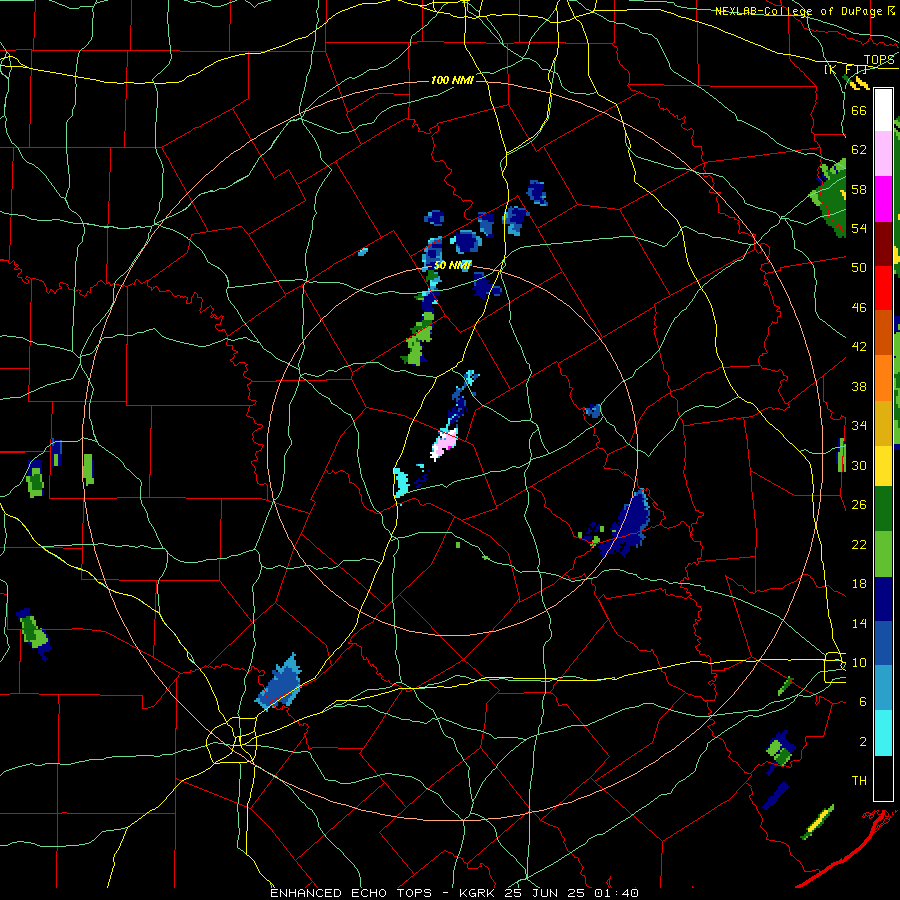Click the "34" legend value
Screen dimensions: 900x900
pos(859,425)
